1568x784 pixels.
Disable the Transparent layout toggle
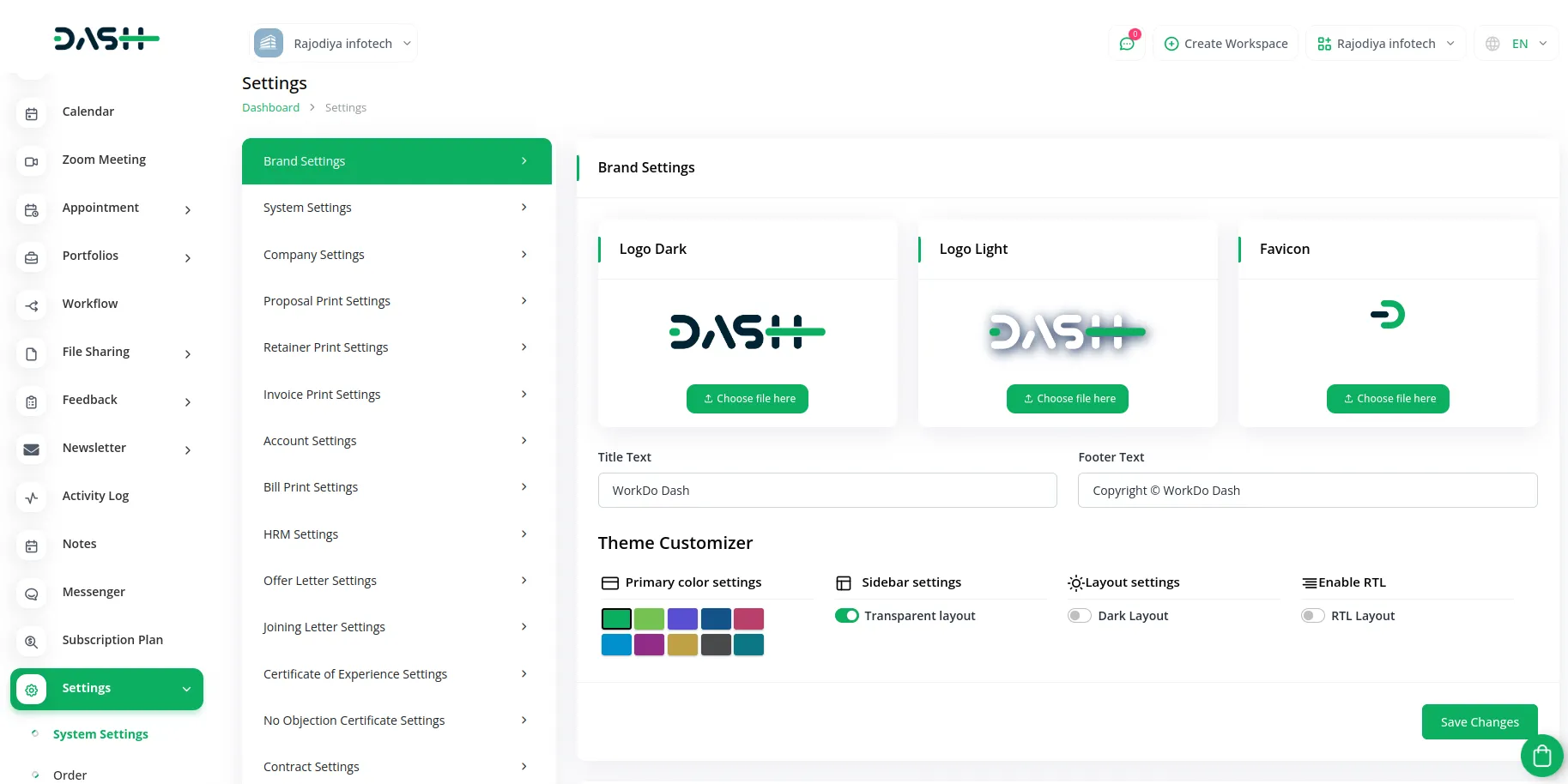(846, 615)
